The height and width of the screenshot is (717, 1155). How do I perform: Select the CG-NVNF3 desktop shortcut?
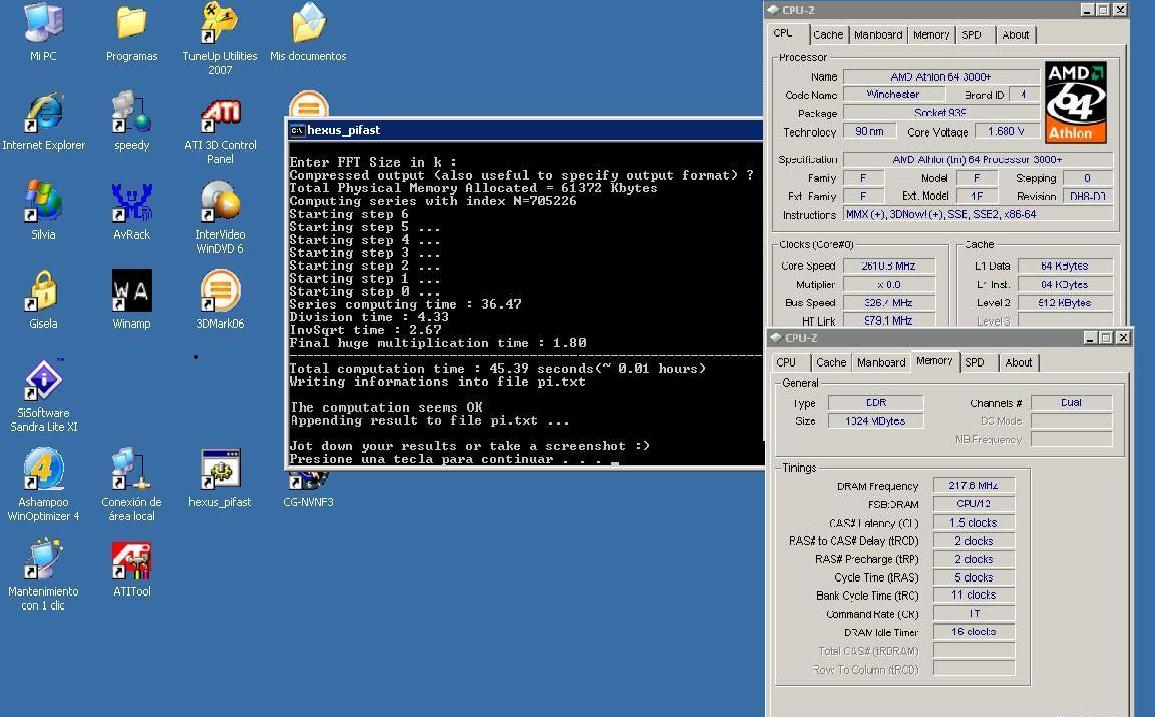pyautogui.click(x=308, y=490)
